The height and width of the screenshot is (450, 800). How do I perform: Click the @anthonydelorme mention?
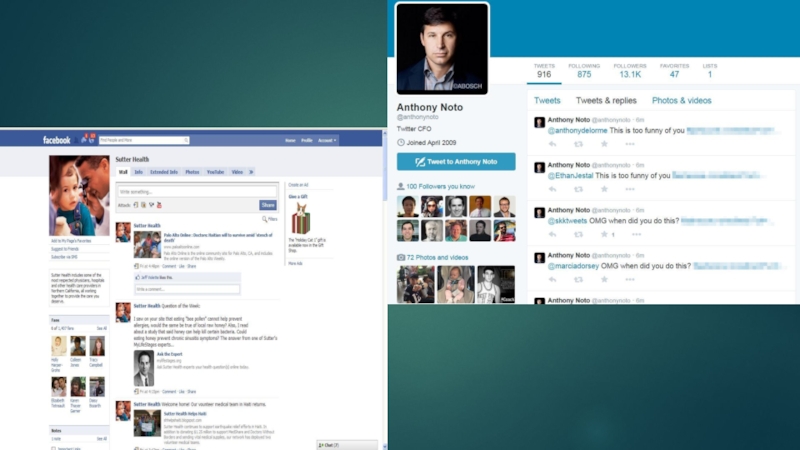pos(578,131)
